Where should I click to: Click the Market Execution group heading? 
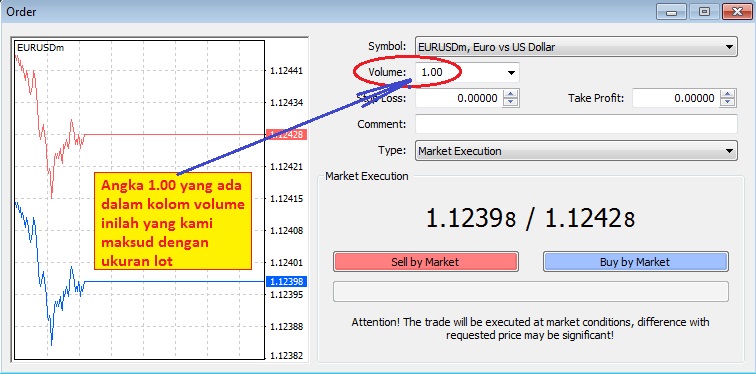[367, 176]
